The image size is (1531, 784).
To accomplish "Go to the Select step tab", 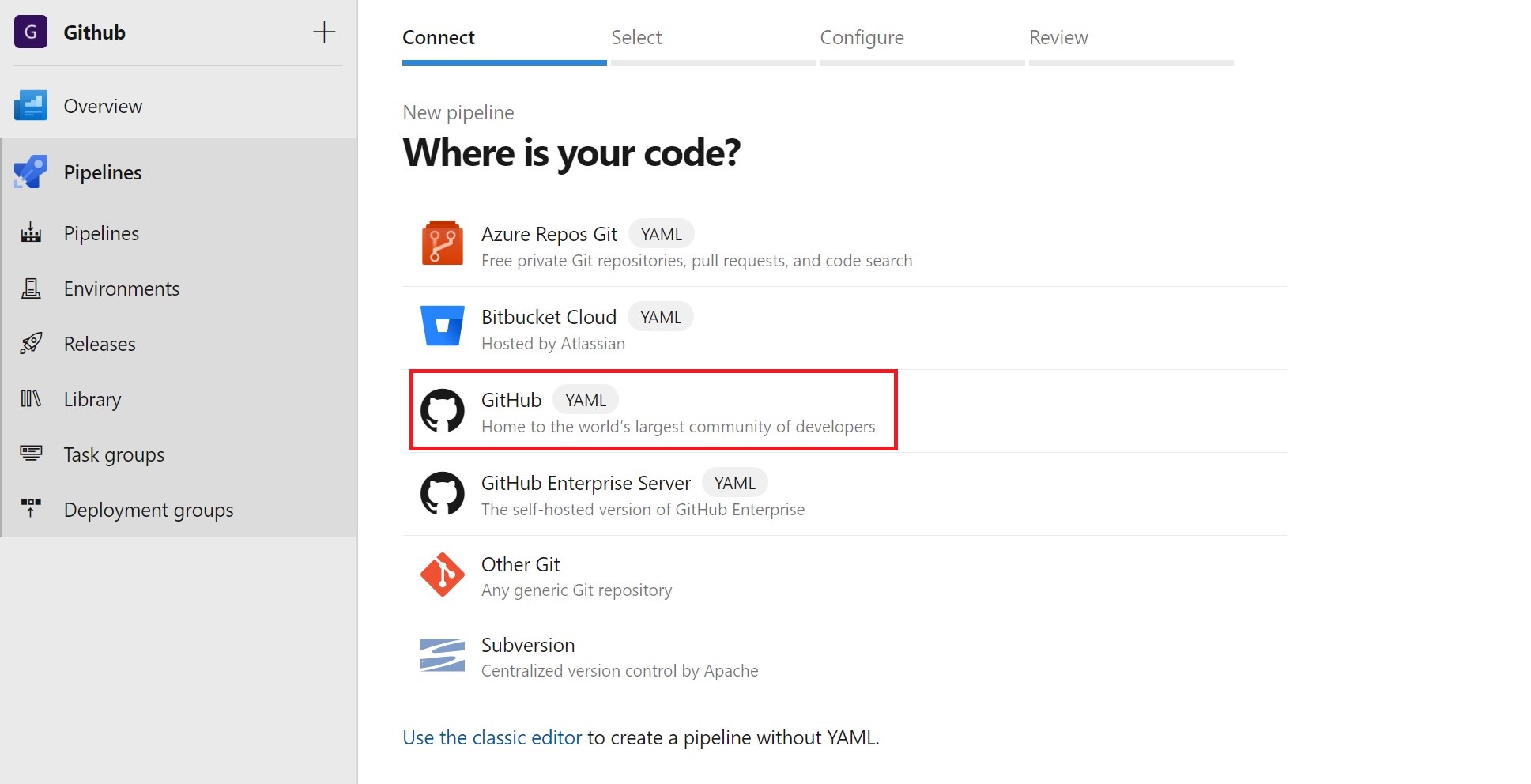I will 713,43.
